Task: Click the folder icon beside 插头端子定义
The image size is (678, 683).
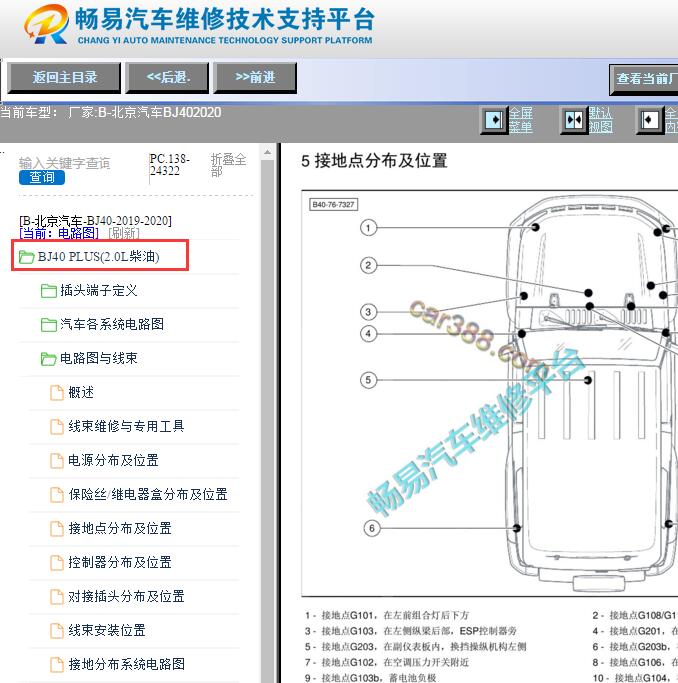Action: tap(48, 291)
